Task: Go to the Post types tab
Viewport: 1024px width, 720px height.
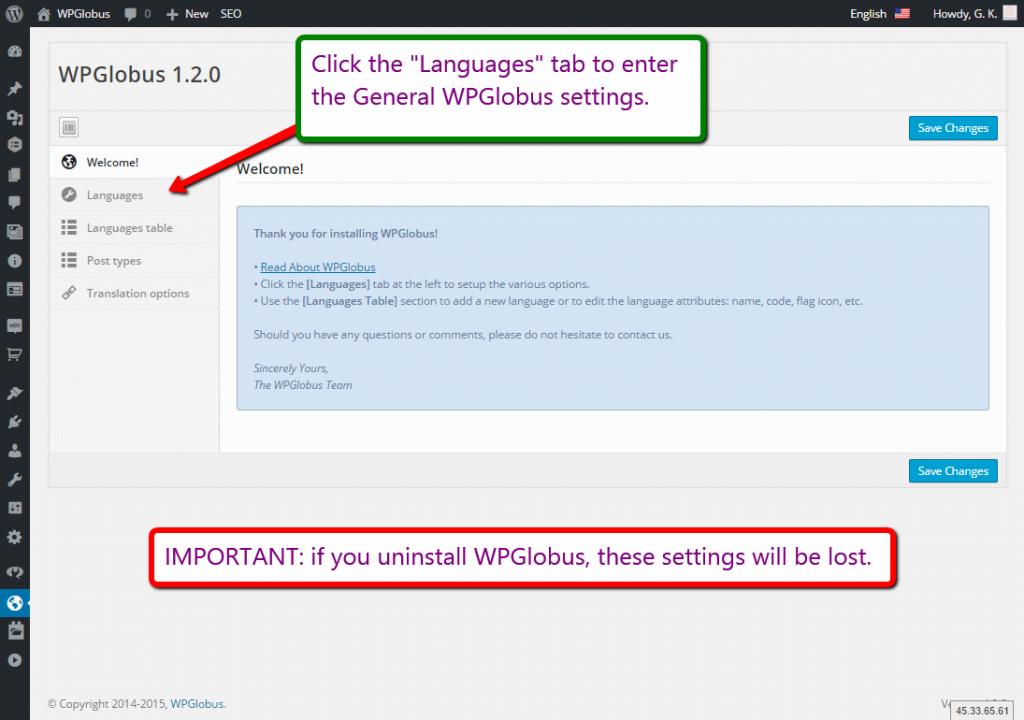Action: (x=113, y=261)
